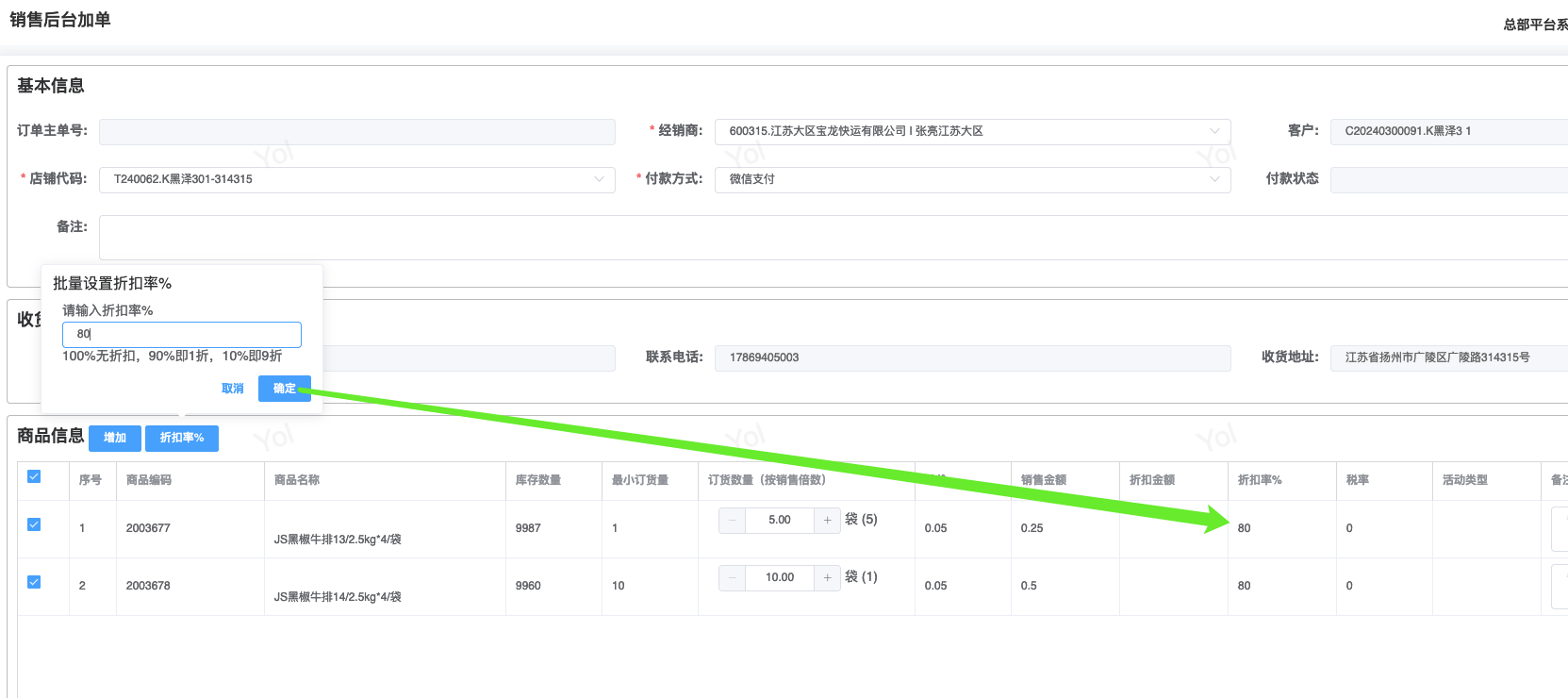Click 确定 in the discount rate popup
Screen dimensions: 1568x698
(x=284, y=389)
